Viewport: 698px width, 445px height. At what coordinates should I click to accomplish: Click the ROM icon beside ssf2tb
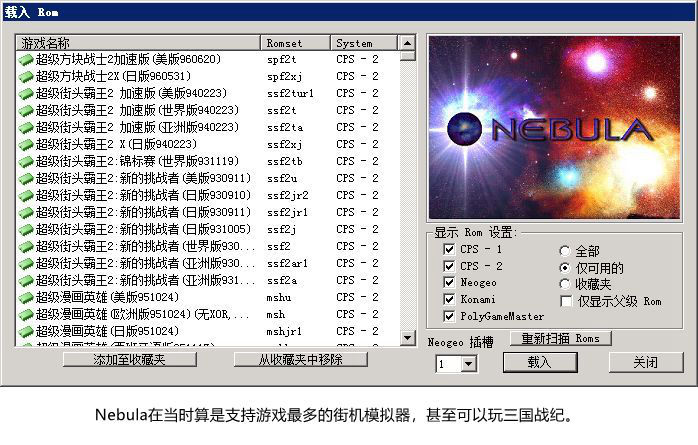(x=26, y=162)
